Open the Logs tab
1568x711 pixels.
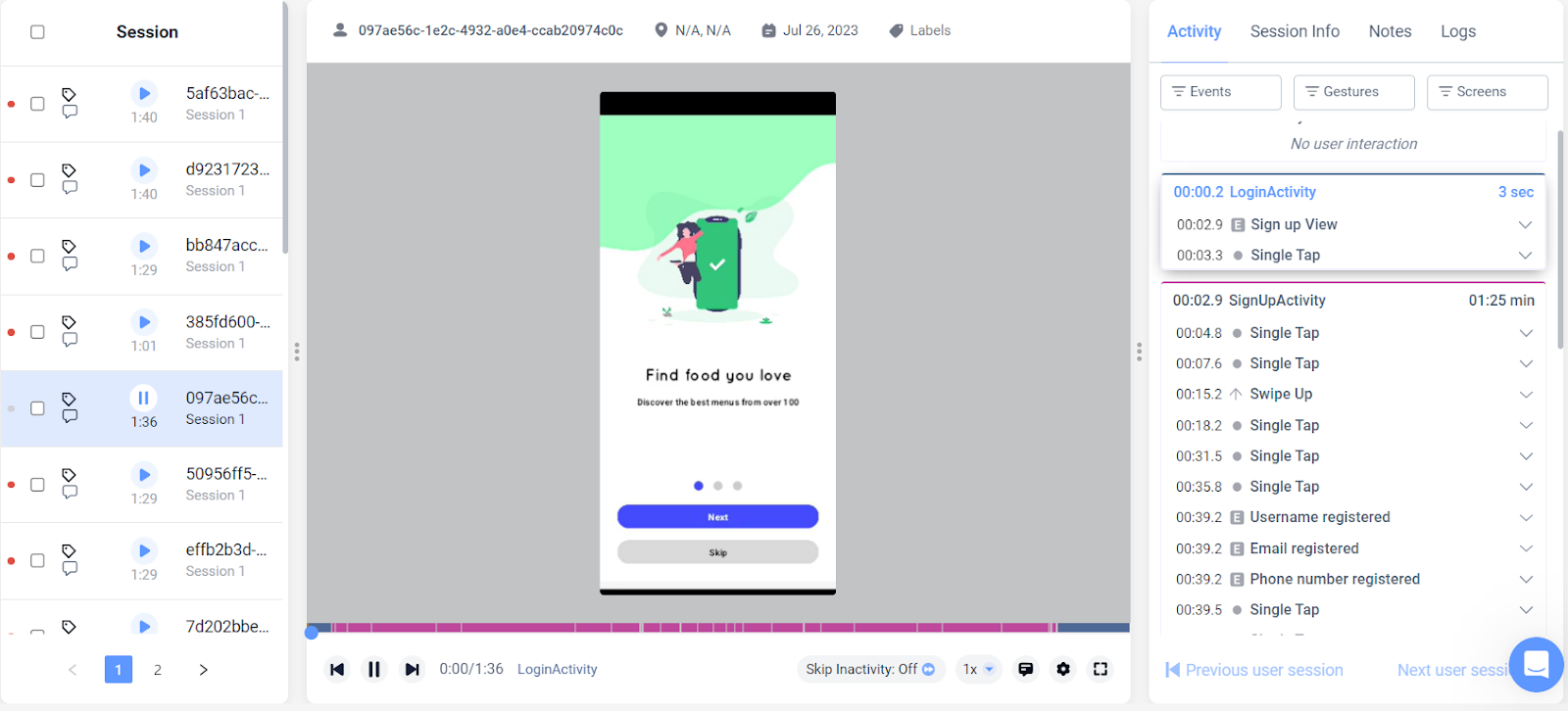(x=1457, y=31)
